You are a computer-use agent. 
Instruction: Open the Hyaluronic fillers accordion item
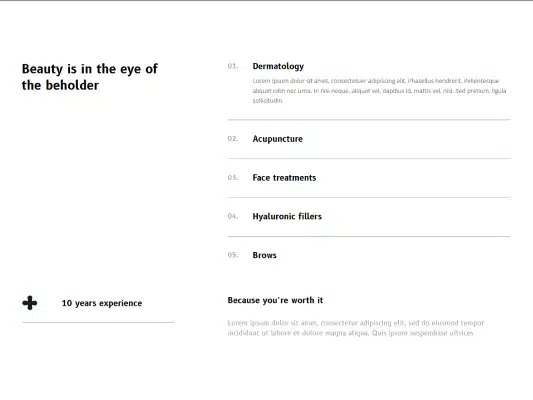click(x=287, y=216)
